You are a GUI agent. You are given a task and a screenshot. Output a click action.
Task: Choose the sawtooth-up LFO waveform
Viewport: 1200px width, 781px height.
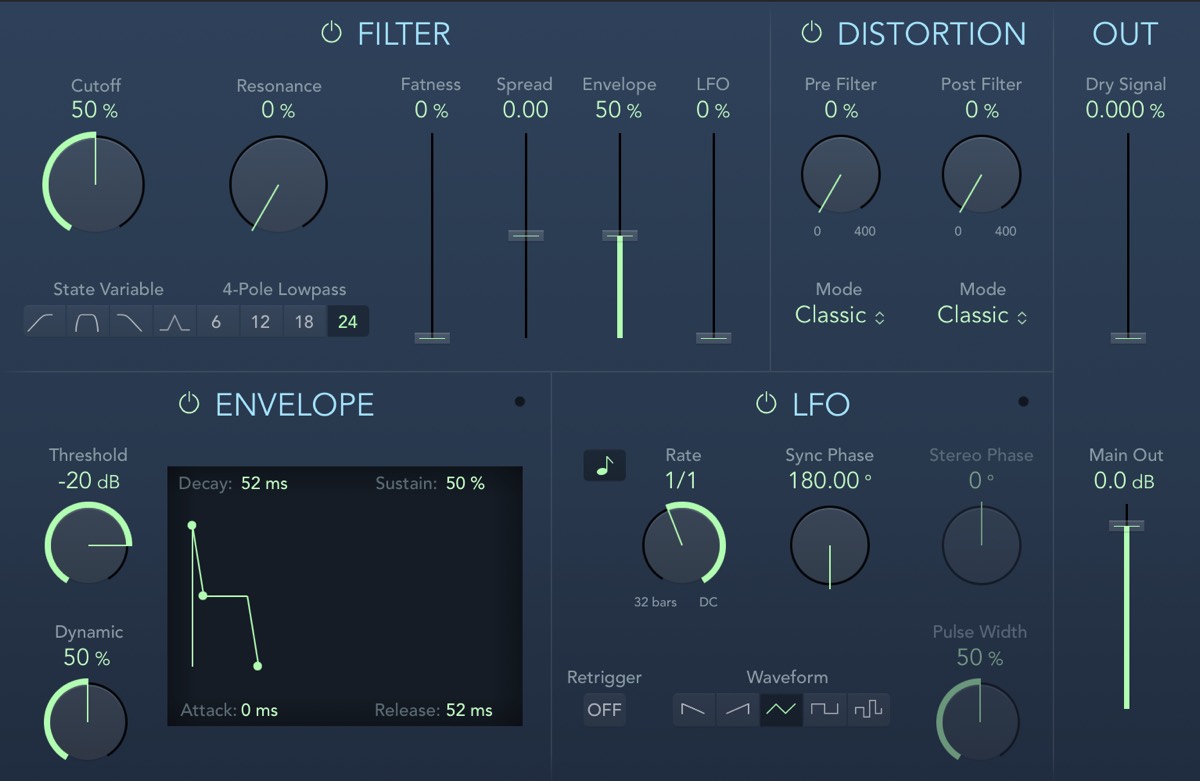click(737, 709)
